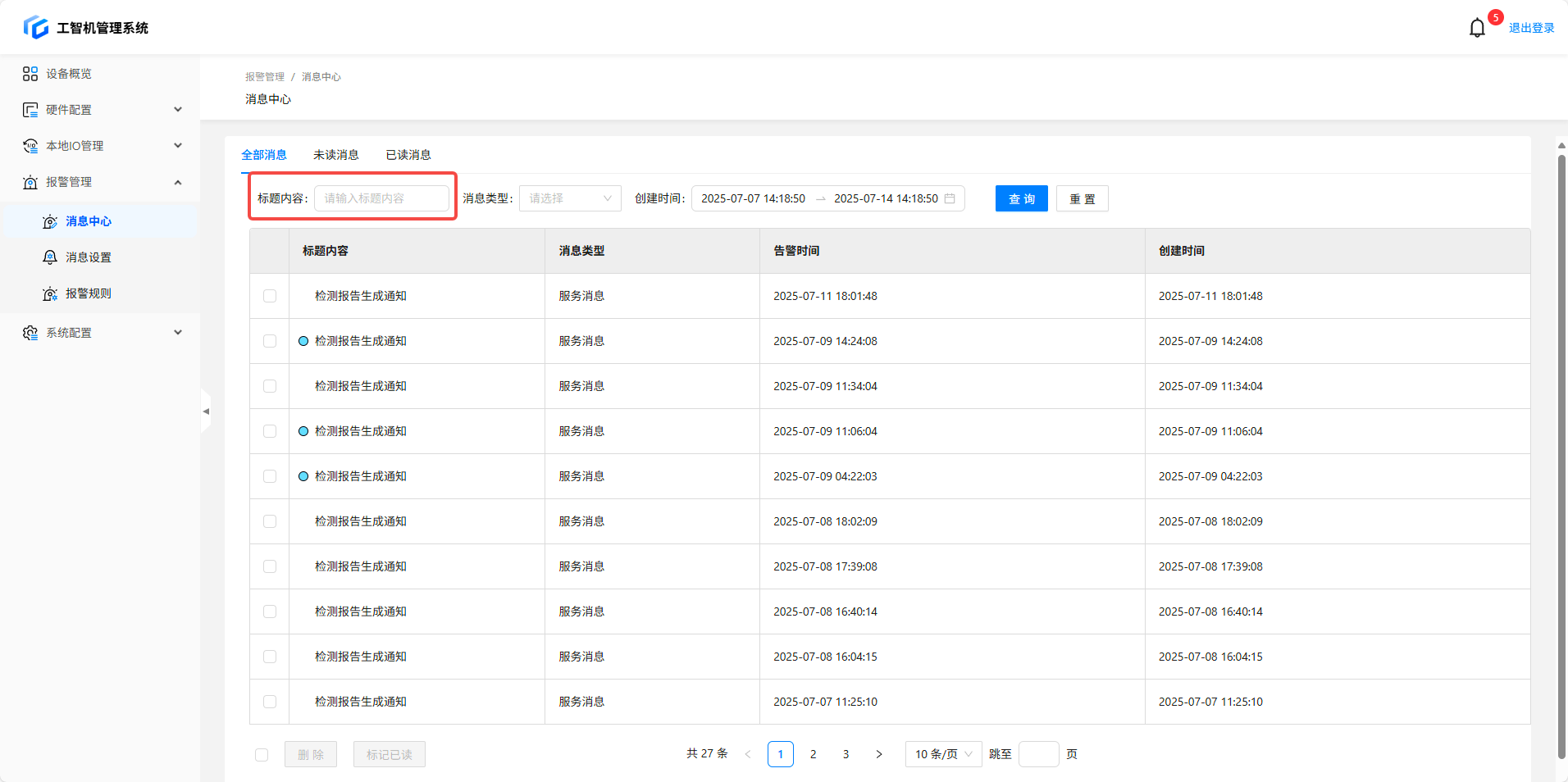The image size is (1568, 782).
Task: Click the 消息设置 bell icon
Action: [x=50, y=257]
